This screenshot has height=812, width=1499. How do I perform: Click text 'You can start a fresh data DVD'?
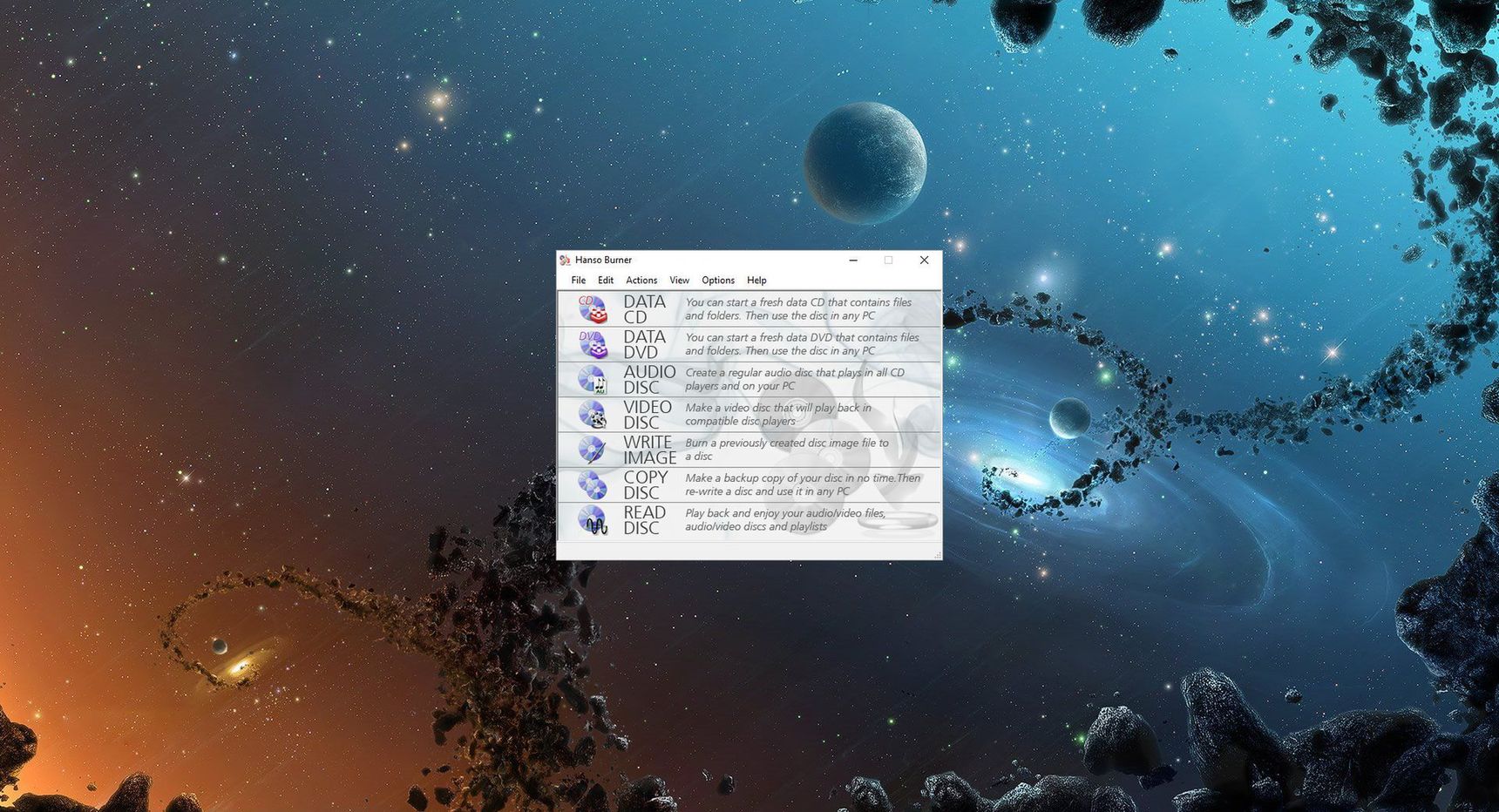pos(758,337)
